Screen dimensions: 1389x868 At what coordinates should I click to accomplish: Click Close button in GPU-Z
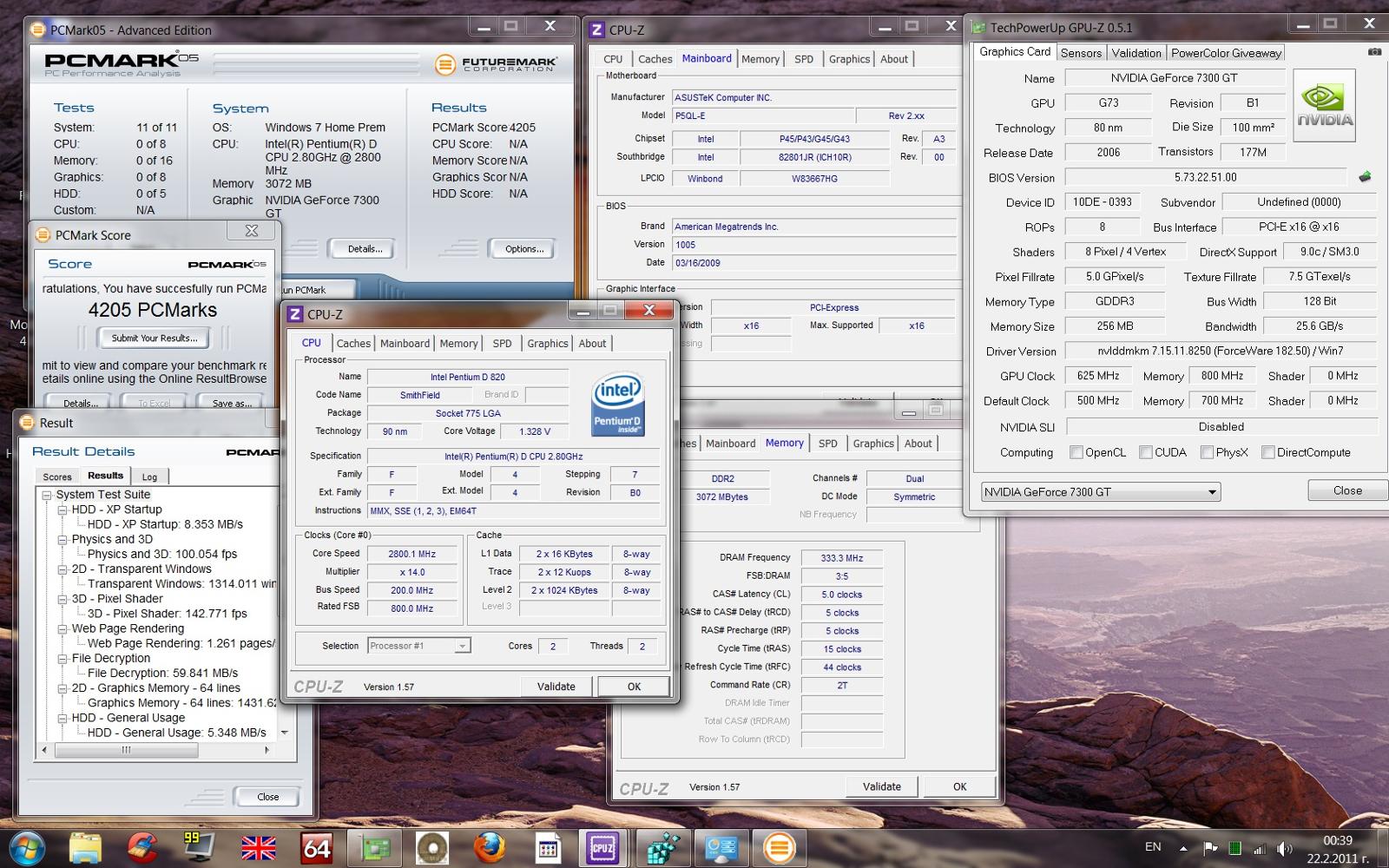(1347, 490)
